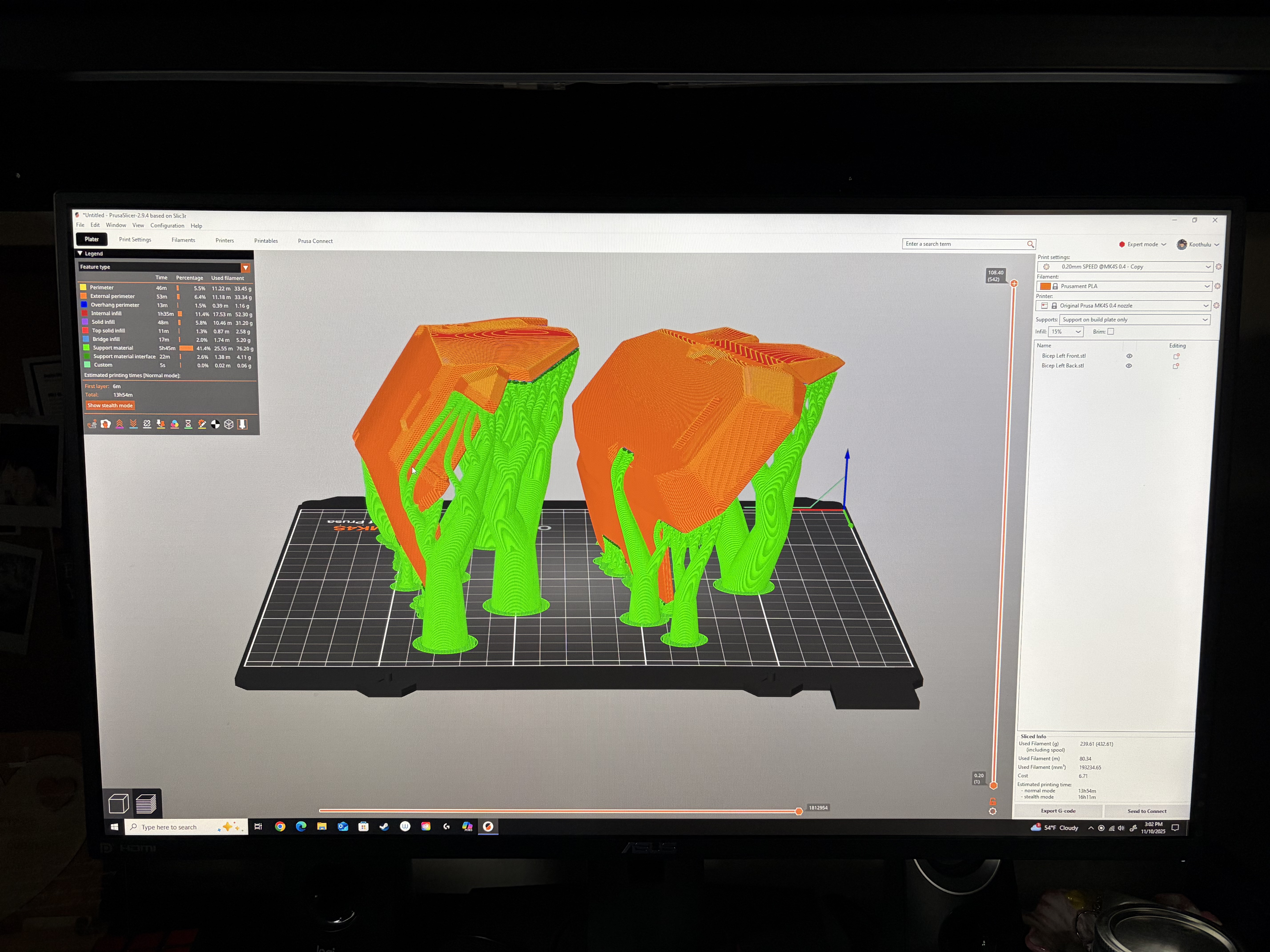Toggle retractions icon in legend toolbar
This screenshot has height=952, width=1270.
[119, 424]
